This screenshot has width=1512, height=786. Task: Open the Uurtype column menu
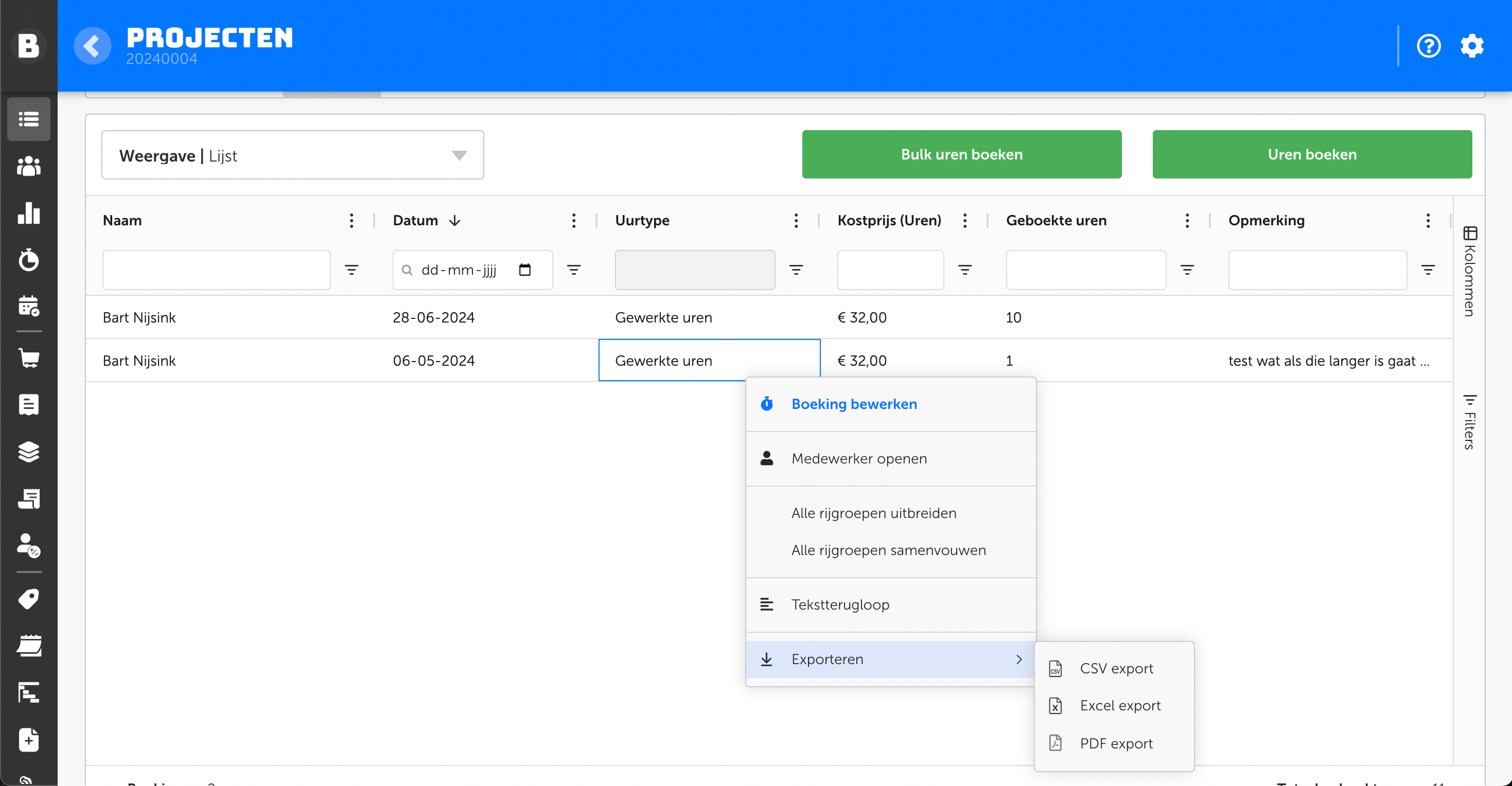point(796,221)
